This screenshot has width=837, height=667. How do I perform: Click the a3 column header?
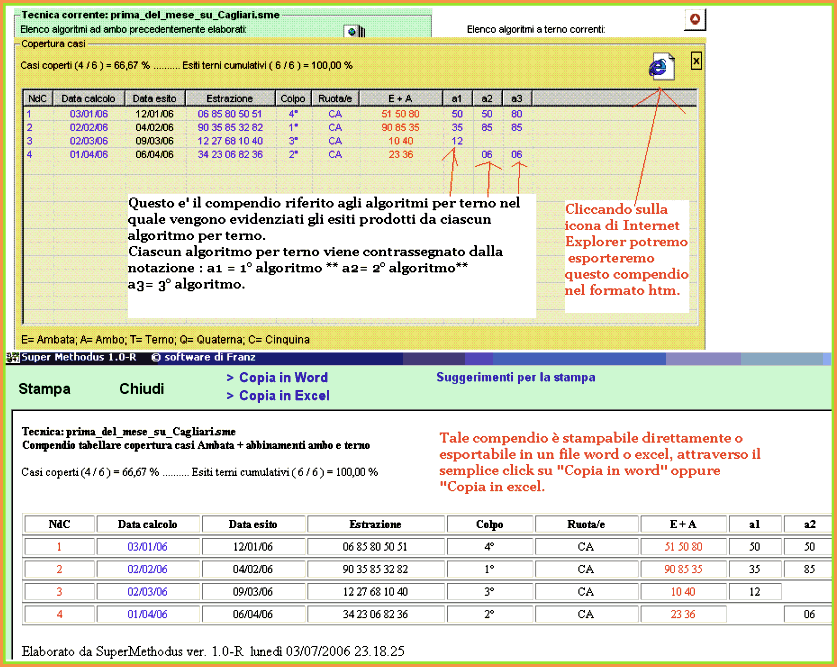[x=517, y=98]
